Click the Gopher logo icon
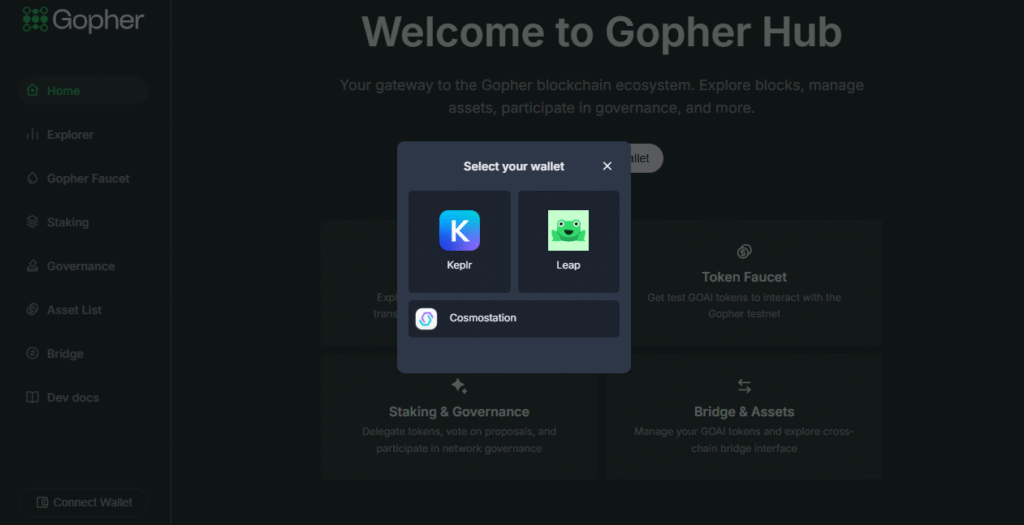The image size is (1024, 525). tap(35, 19)
